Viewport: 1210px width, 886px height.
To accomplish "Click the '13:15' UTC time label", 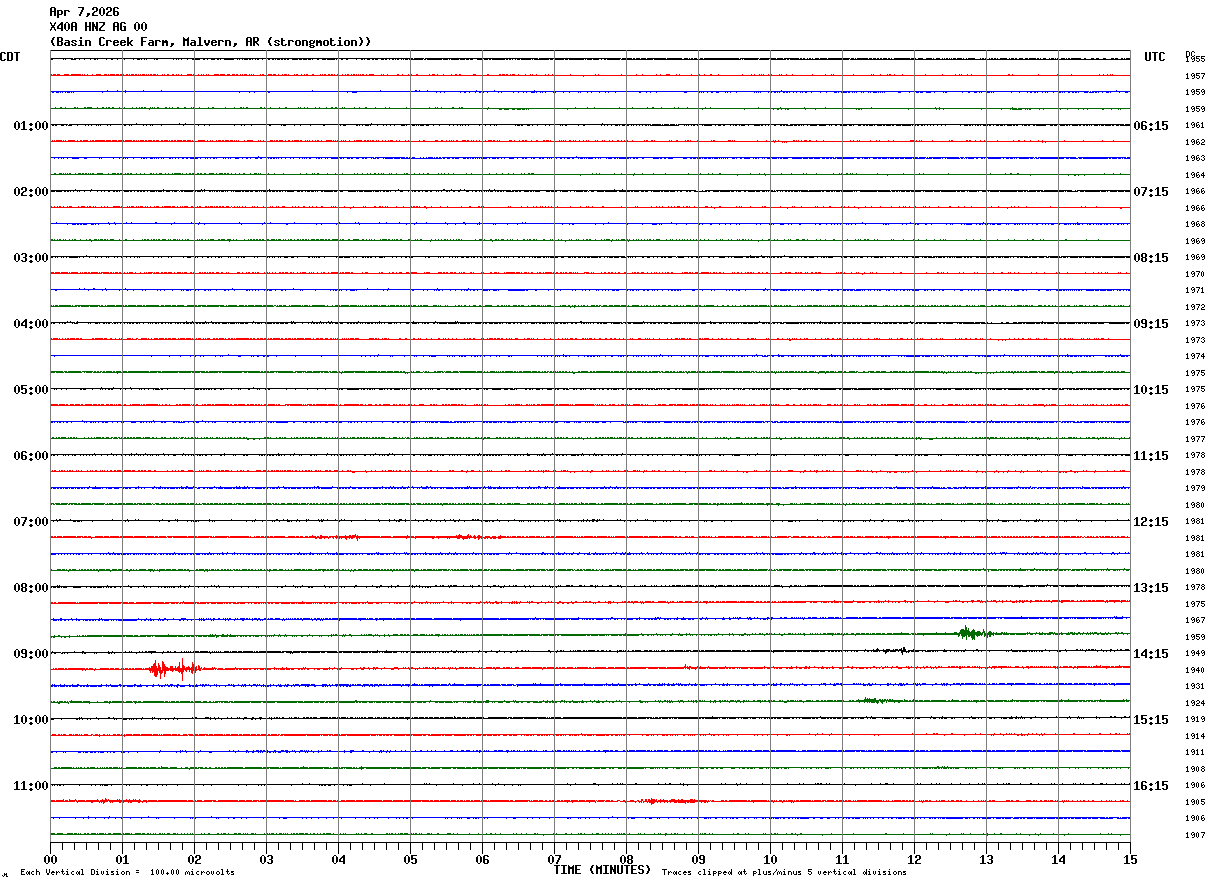I will point(1150,588).
